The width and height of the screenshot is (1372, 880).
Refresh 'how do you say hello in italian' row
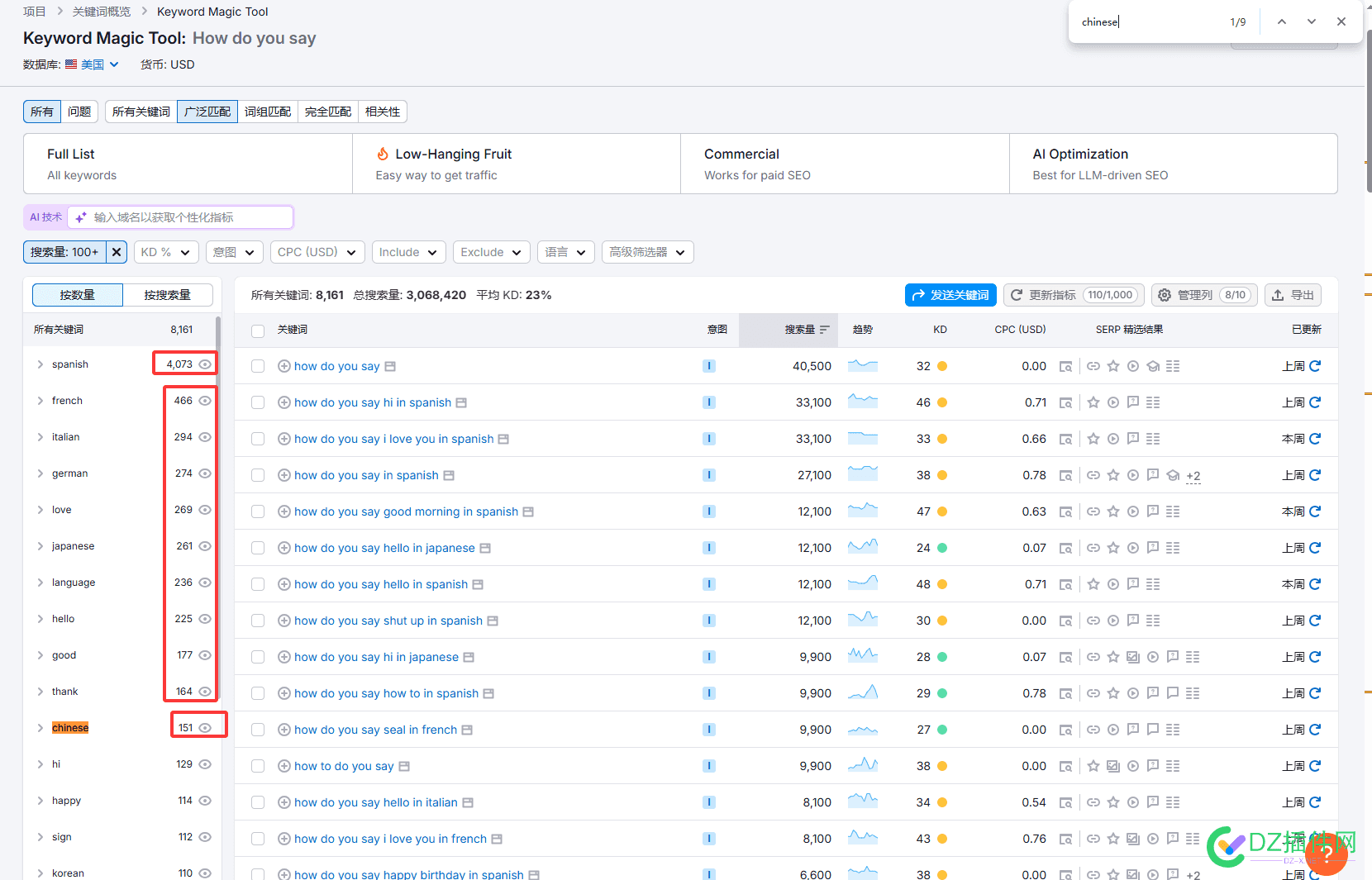pos(1315,802)
